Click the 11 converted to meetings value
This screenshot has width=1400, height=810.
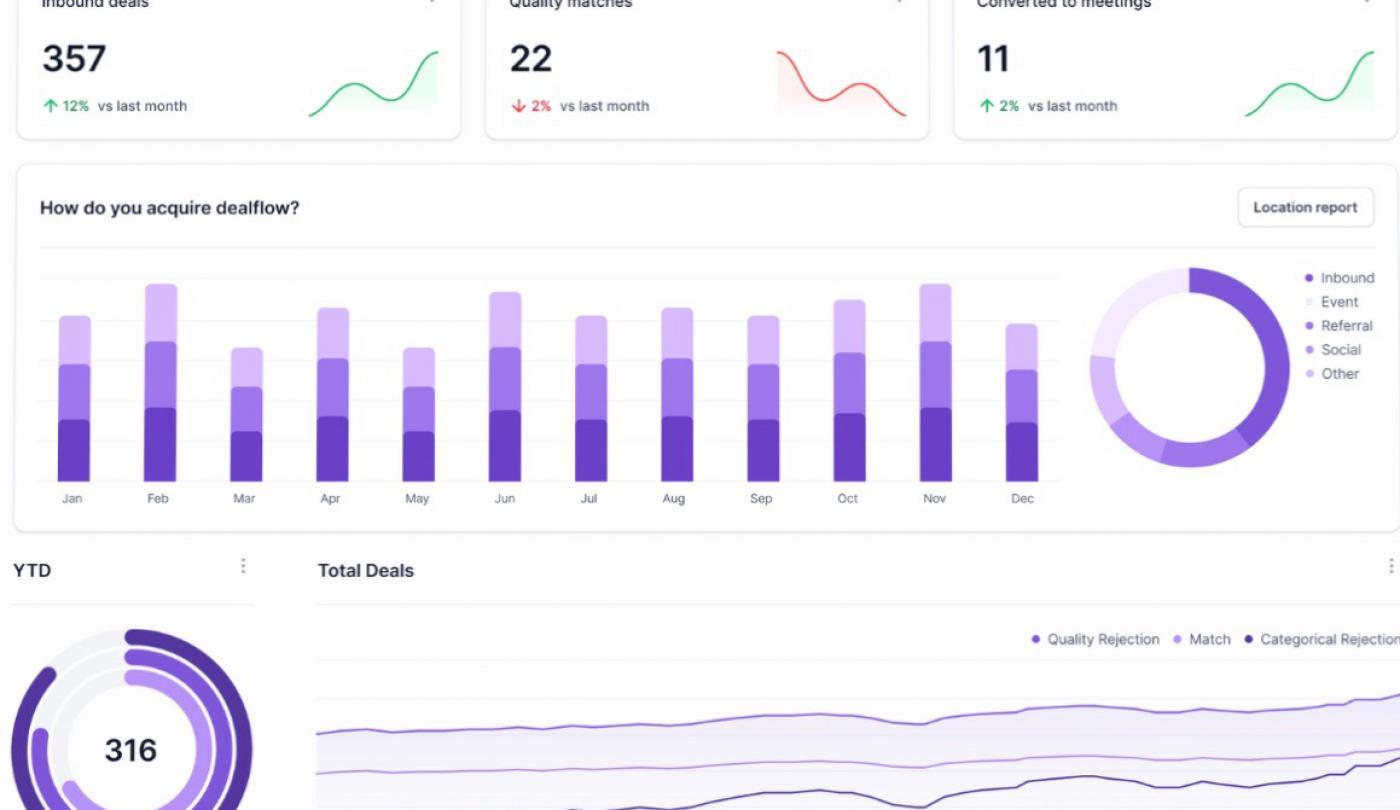pyautogui.click(x=993, y=59)
